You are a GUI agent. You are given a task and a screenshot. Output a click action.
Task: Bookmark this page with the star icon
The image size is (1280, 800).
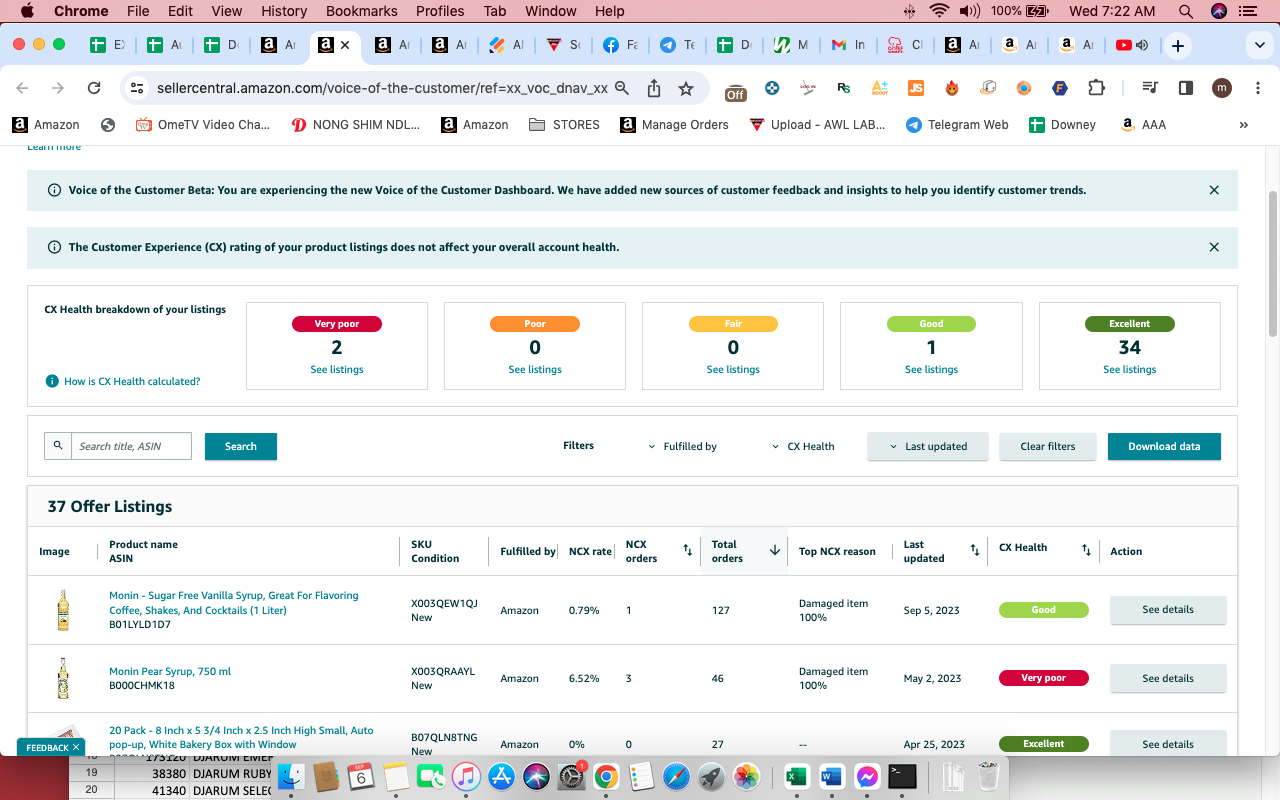686,88
